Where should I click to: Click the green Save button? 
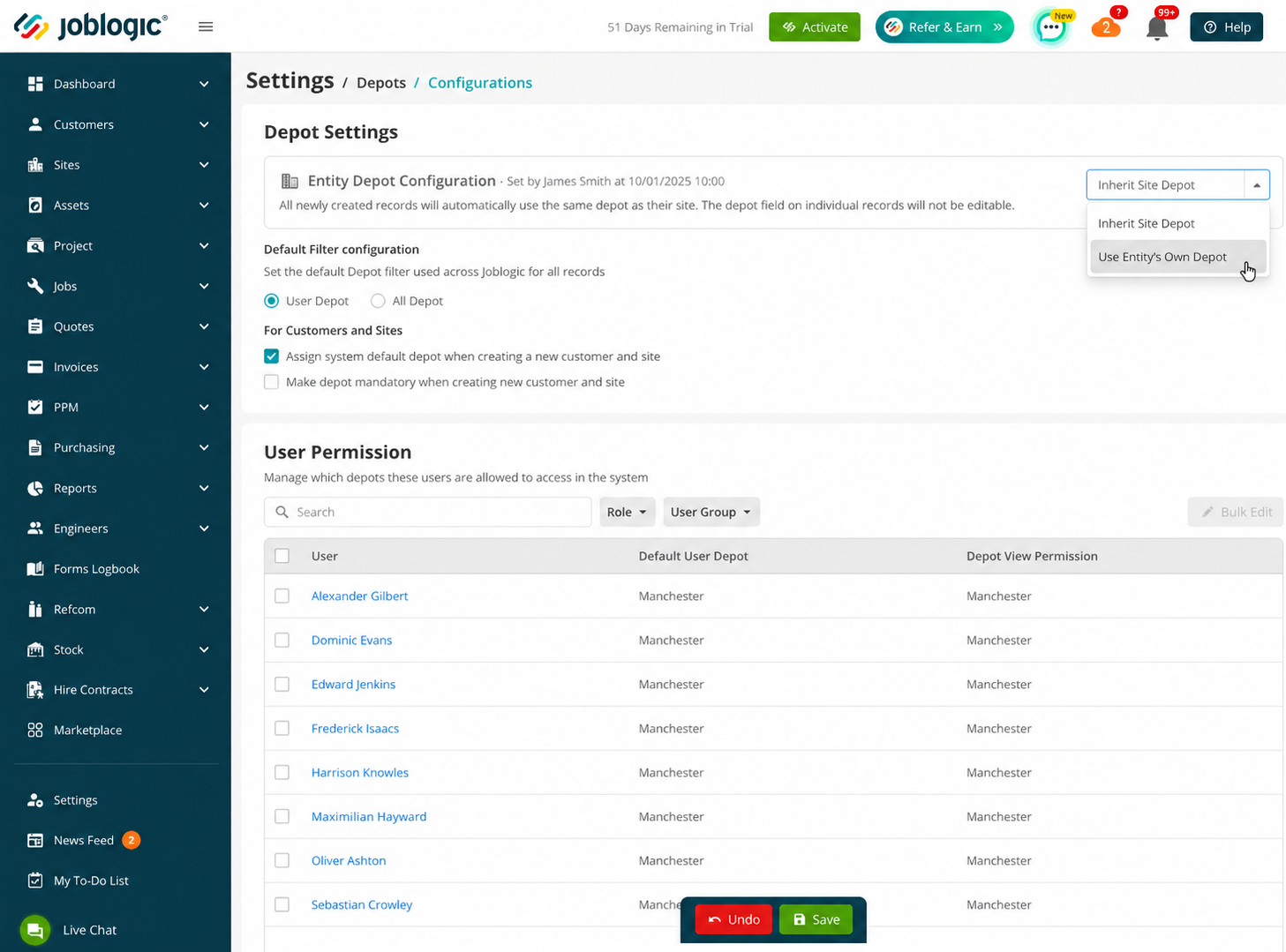pyautogui.click(x=816, y=919)
